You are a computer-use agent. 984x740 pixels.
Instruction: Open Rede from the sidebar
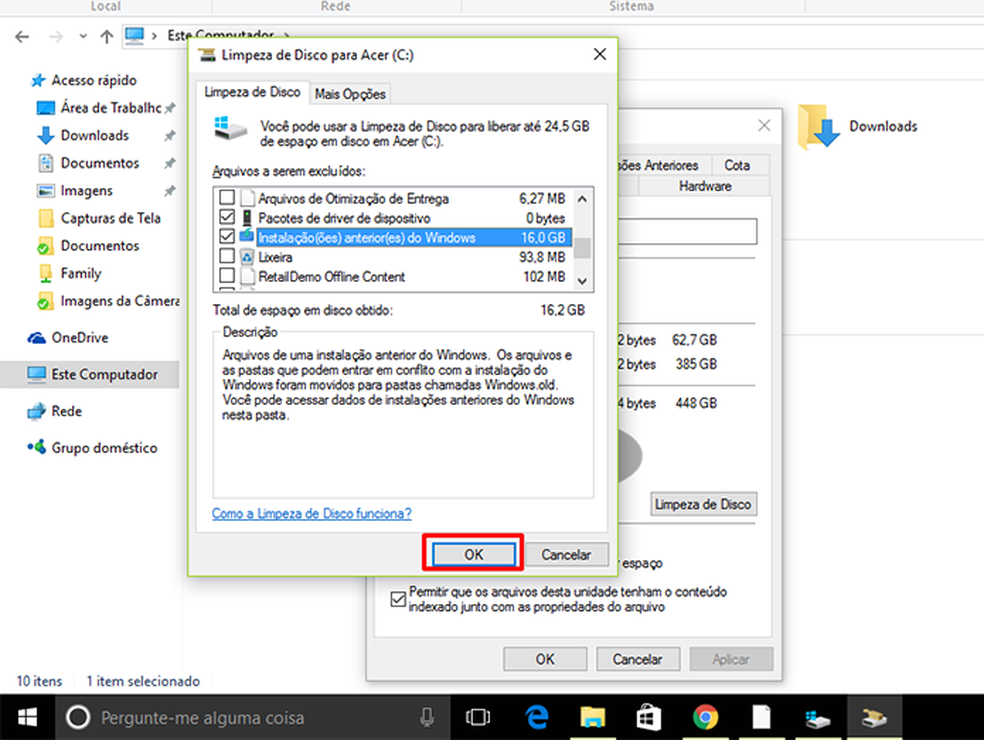[63, 411]
